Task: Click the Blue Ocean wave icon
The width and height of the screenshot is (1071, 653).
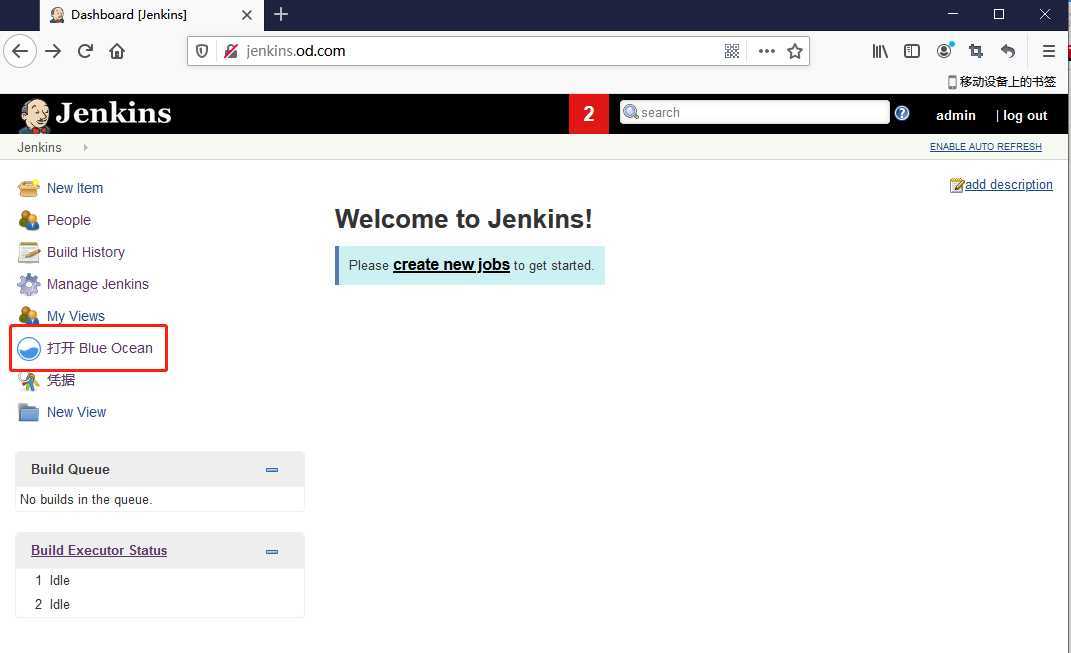Action: click(x=29, y=348)
